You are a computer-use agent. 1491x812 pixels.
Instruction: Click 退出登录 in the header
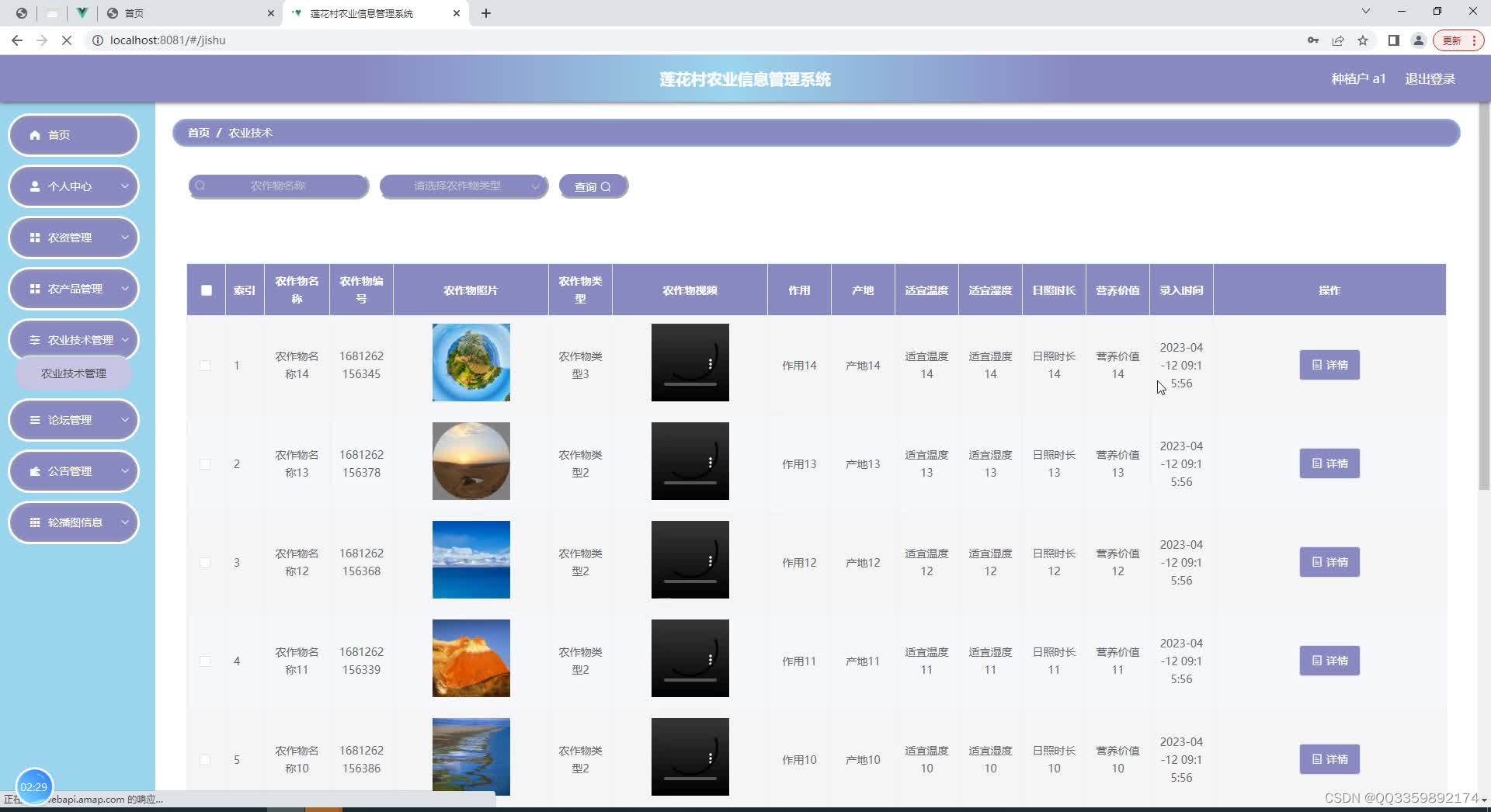click(1430, 79)
